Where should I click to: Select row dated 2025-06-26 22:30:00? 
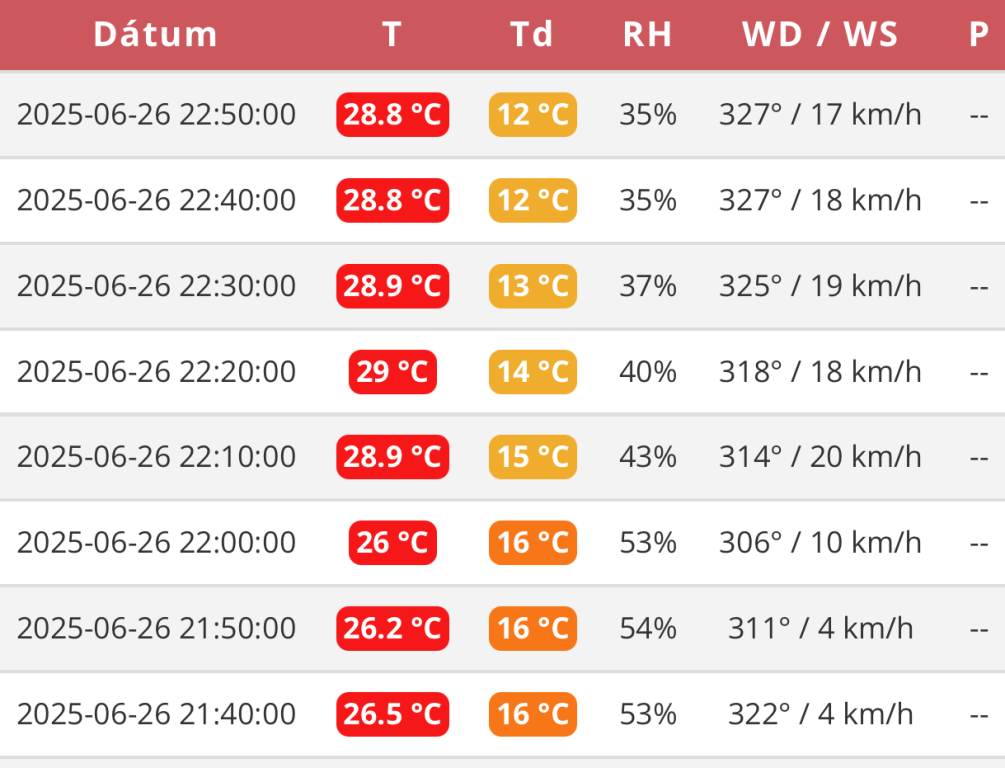(157, 286)
